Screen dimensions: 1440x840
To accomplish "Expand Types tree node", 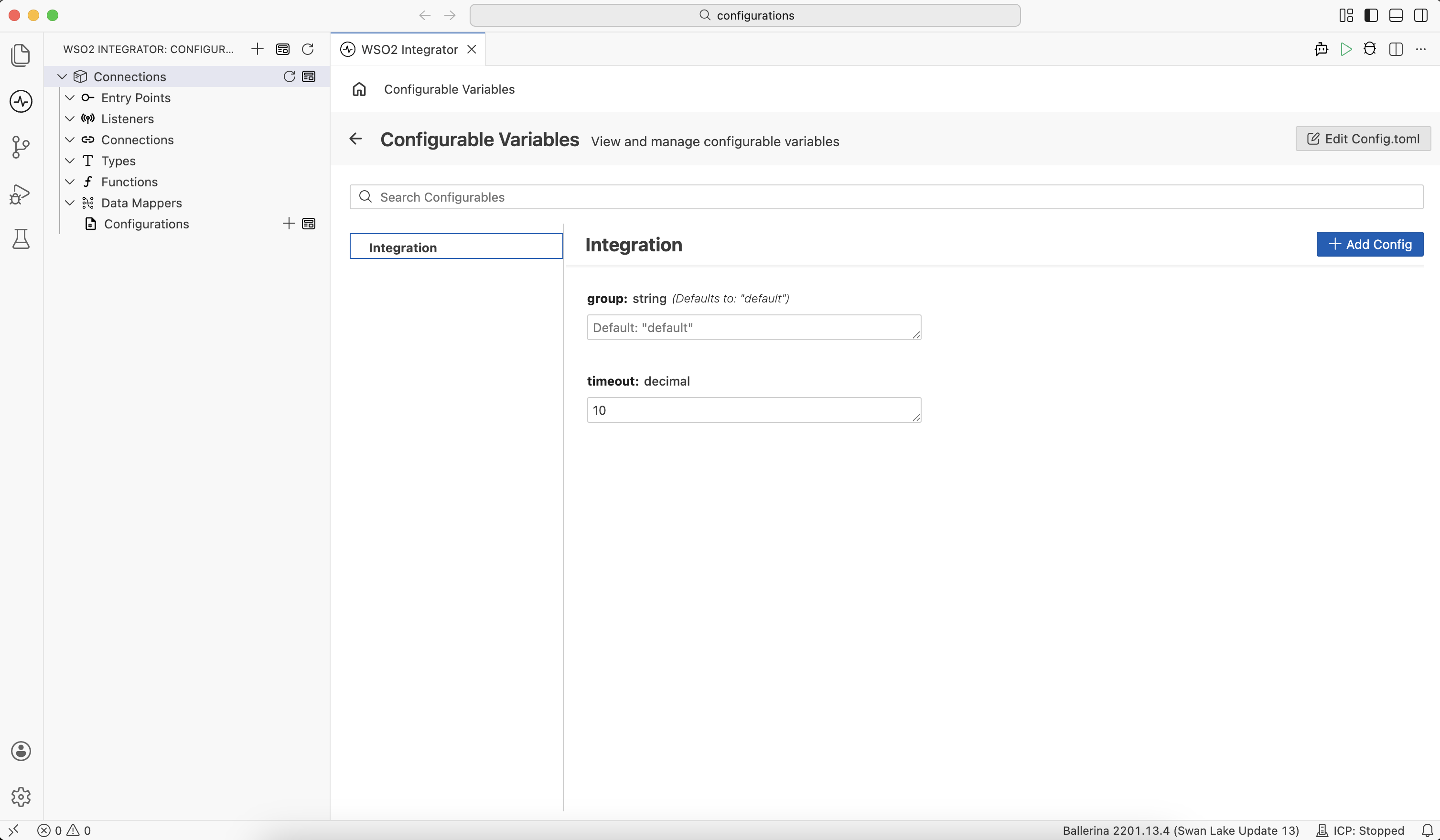I will (70, 161).
